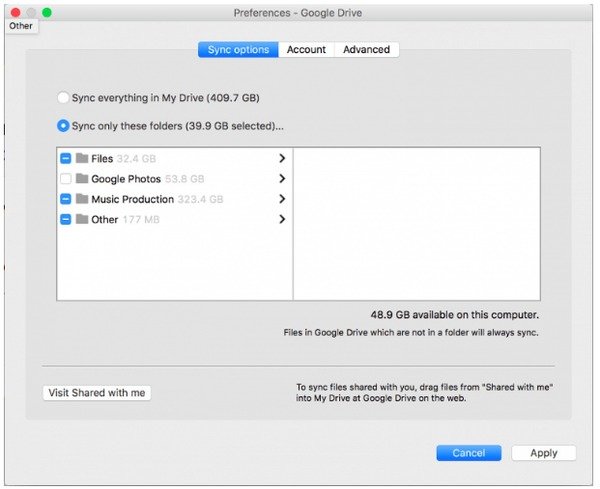The image size is (600, 489).
Task: Close the Preferences window with red button
Action: 15,13
